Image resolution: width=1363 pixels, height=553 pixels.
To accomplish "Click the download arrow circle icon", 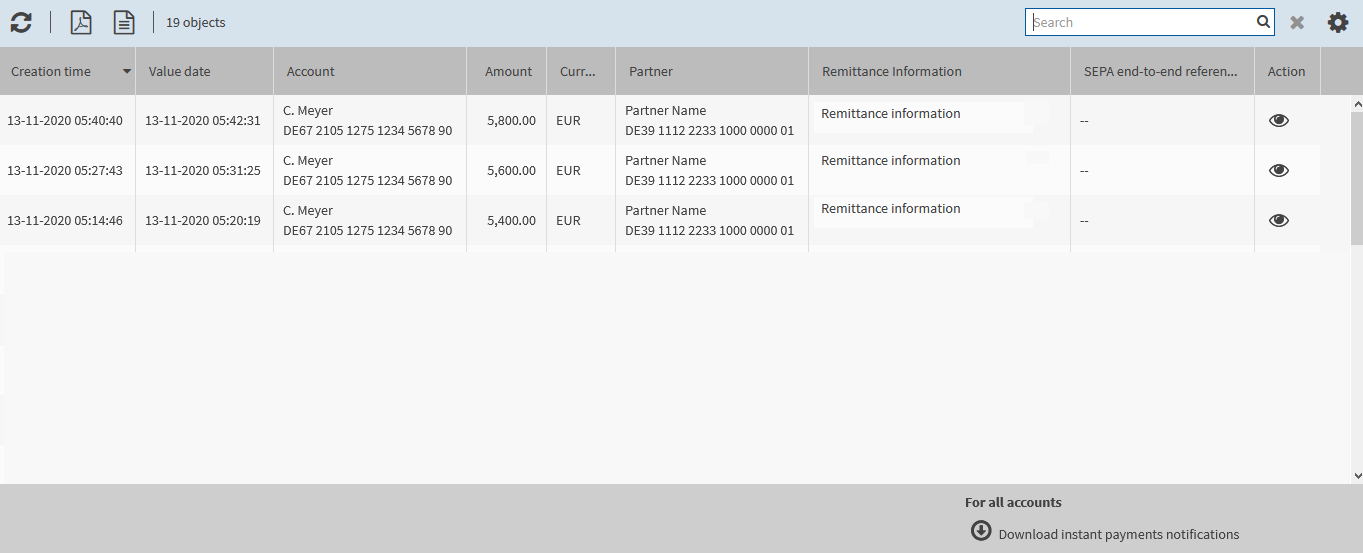I will 981,531.
